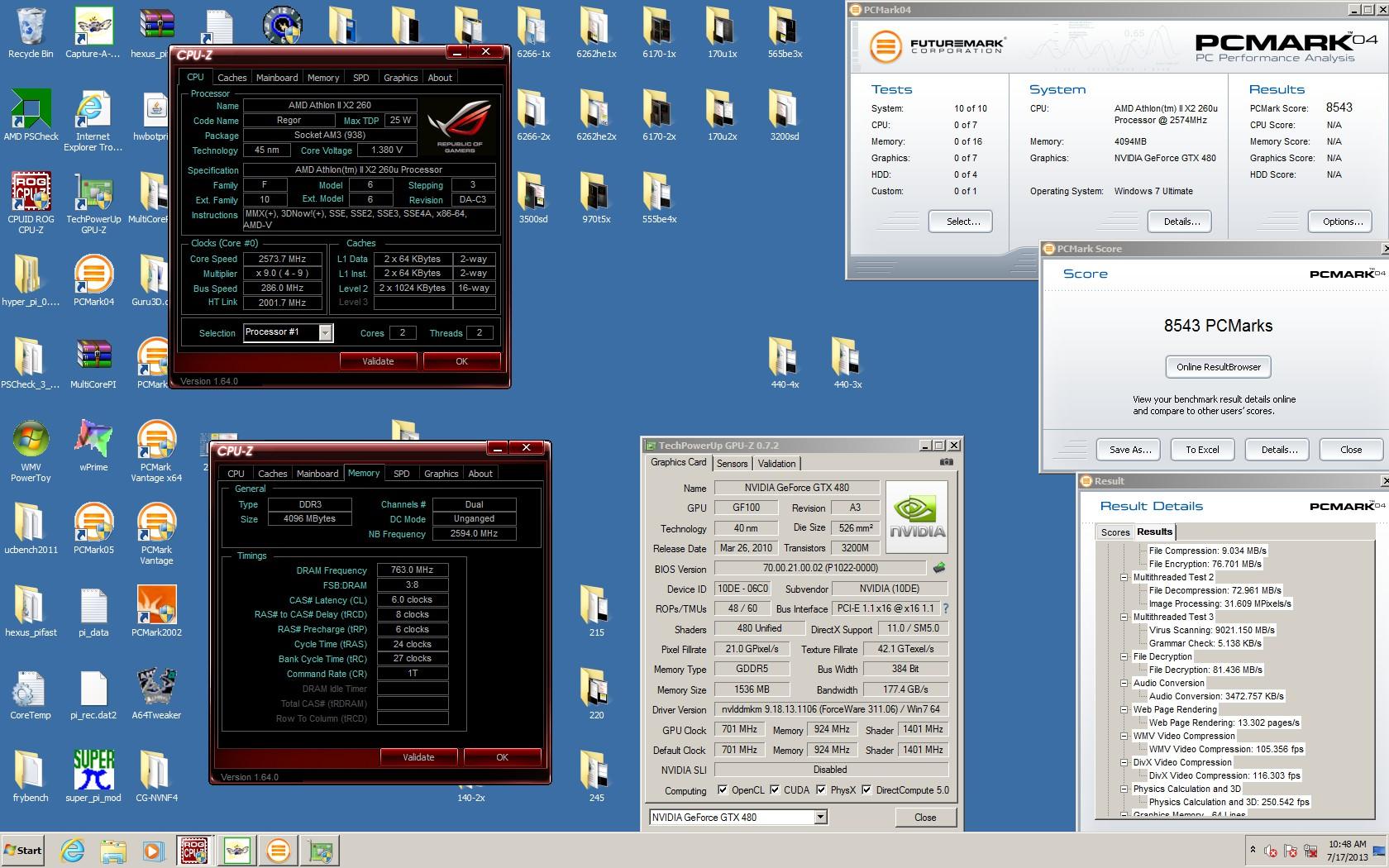Open Windows Explorer from the taskbar
1389x868 pixels.
[x=112, y=850]
